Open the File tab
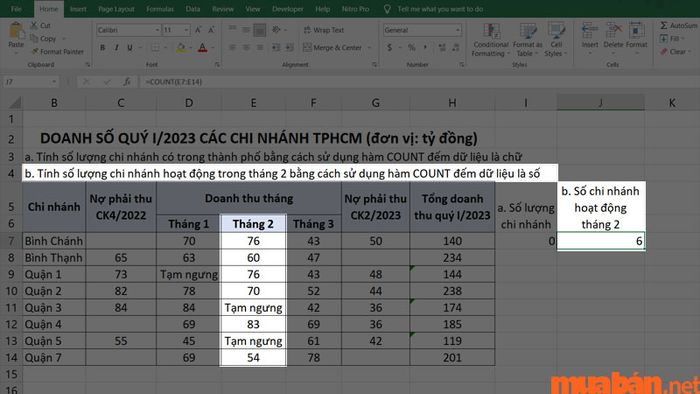This screenshot has width=700, height=394. (16, 9)
